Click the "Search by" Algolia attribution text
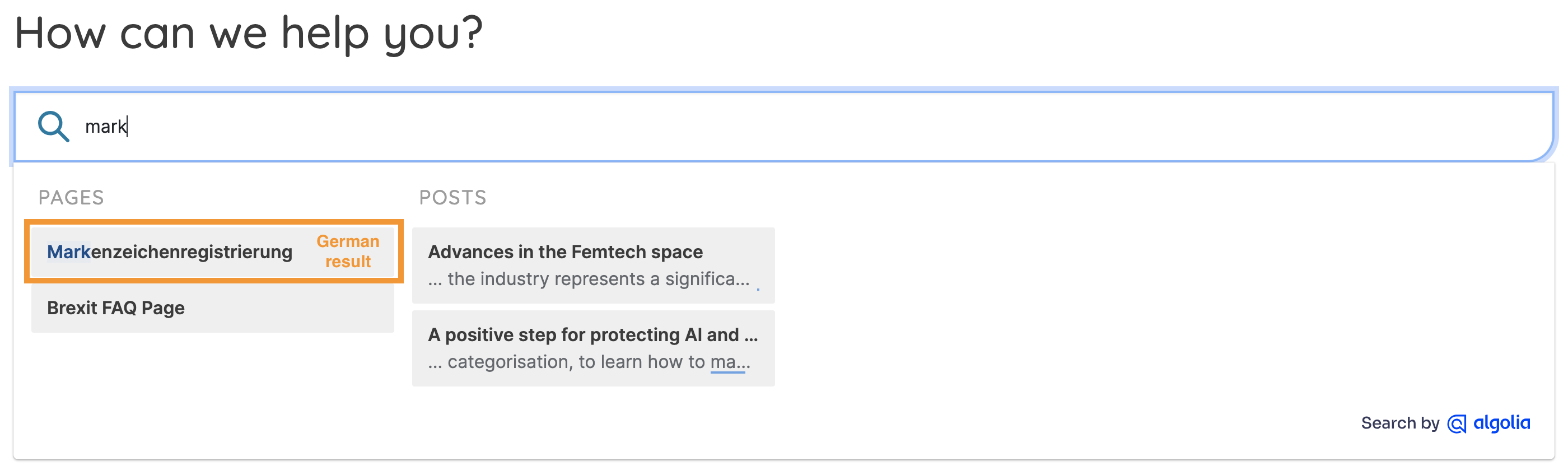Screen dimensions: 1568x475 click(1400, 423)
